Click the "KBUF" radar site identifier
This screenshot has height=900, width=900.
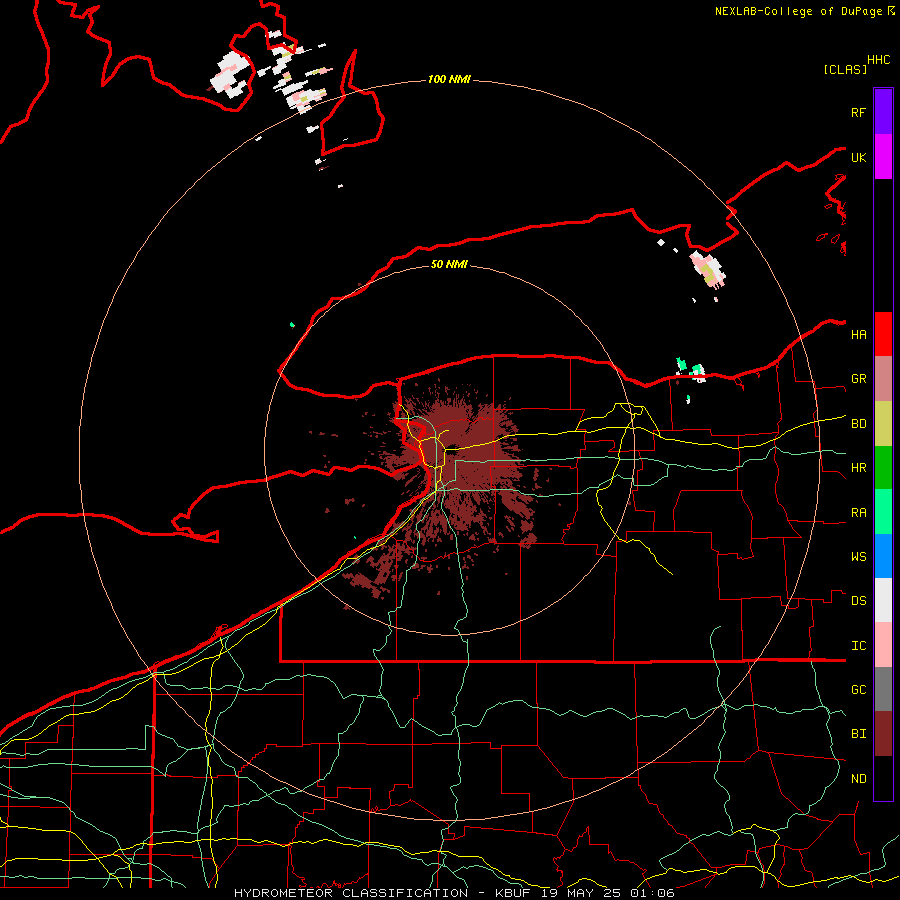pos(513,893)
